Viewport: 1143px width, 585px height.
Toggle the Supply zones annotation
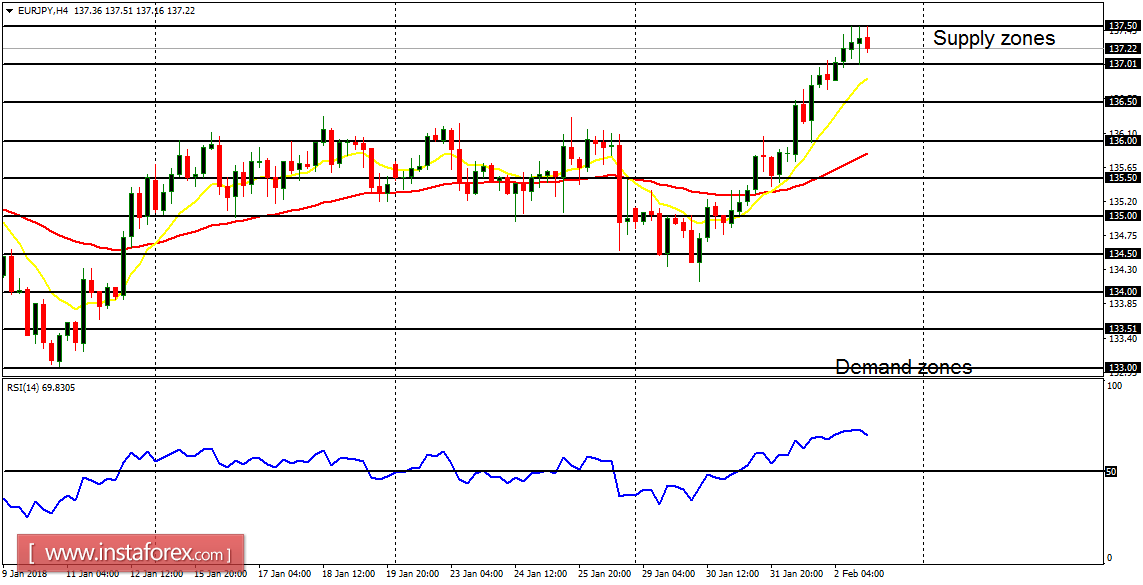pos(993,38)
